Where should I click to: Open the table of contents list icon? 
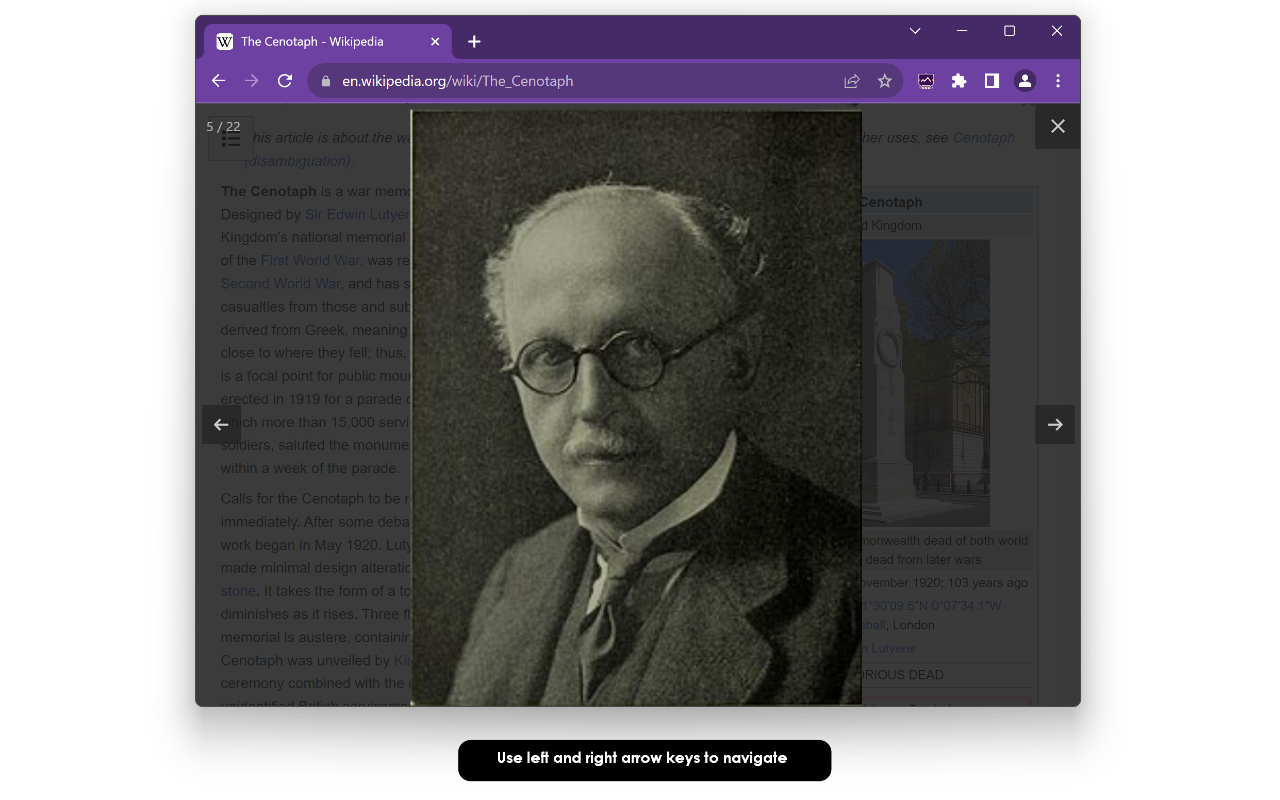click(231, 141)
